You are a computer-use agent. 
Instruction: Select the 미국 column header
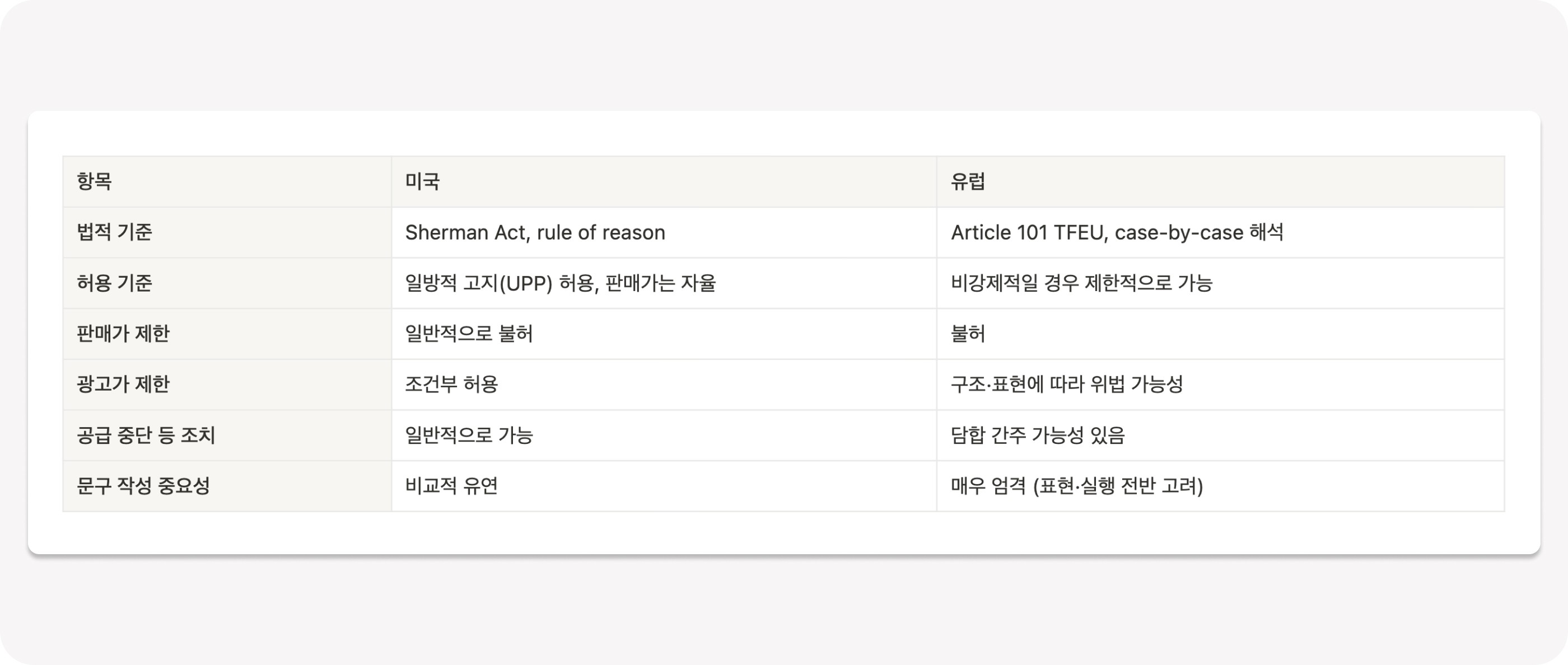(664, 181)
